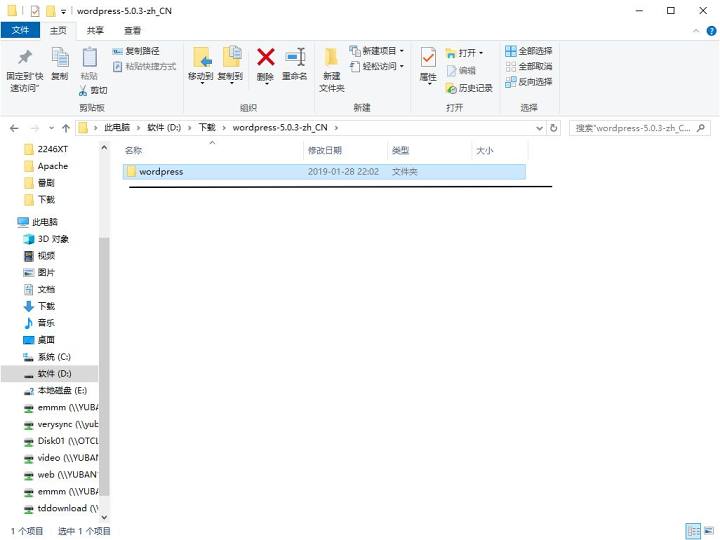The height and width of the screenshot is (540, 720).
Task: Click the Forward navigation arrow
Action: [35, 128]
